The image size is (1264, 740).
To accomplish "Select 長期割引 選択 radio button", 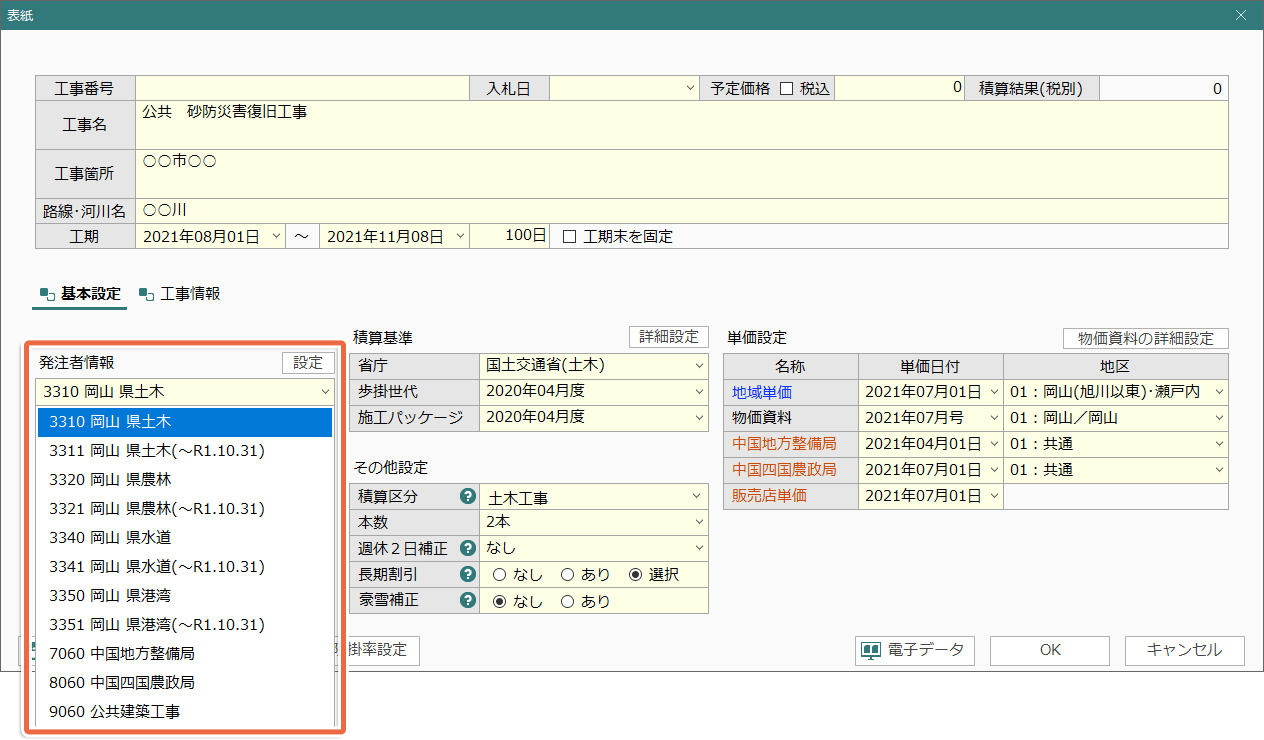I will click(635, 575).
